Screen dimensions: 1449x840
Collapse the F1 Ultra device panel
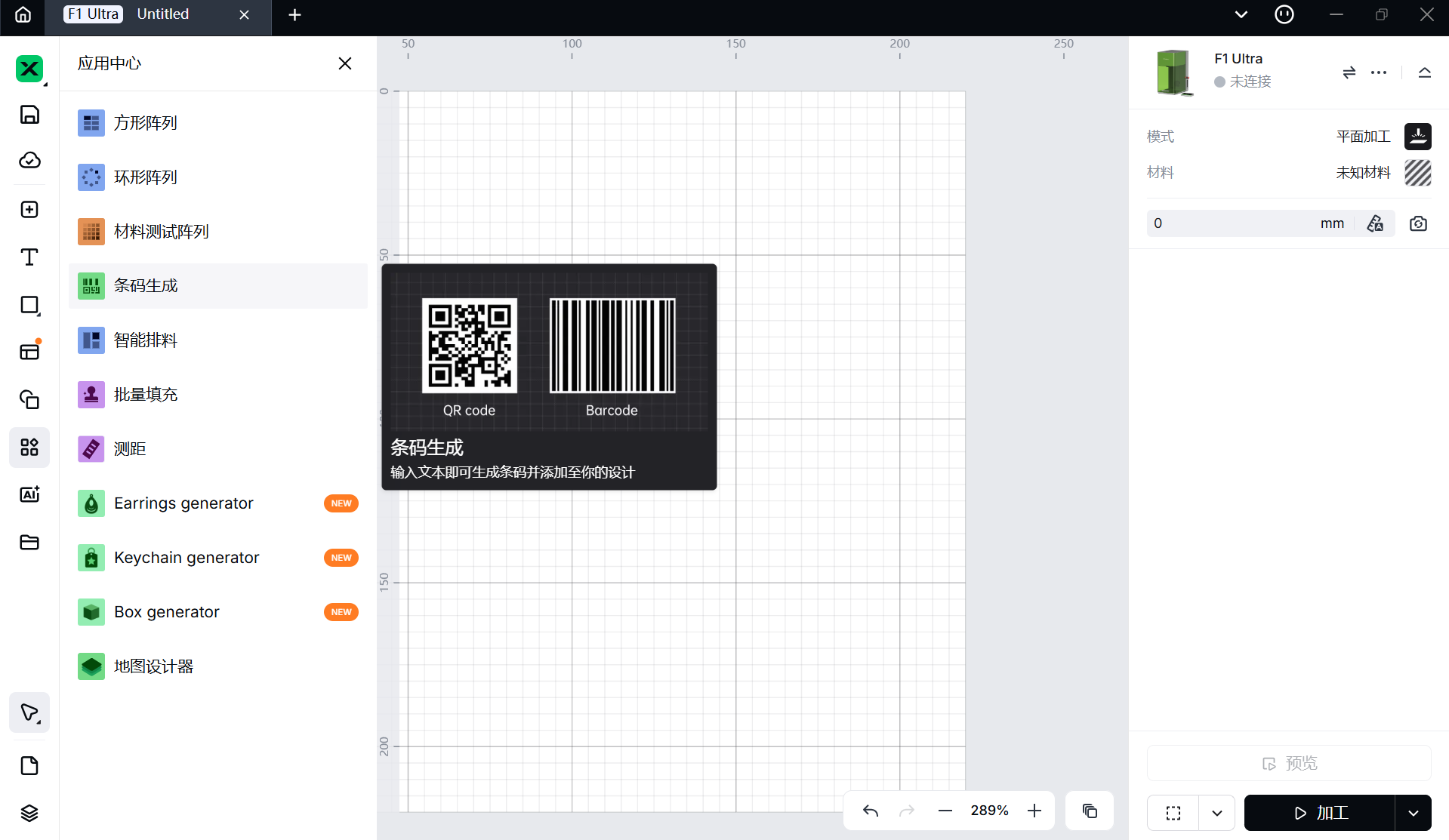pos(1424,72)
